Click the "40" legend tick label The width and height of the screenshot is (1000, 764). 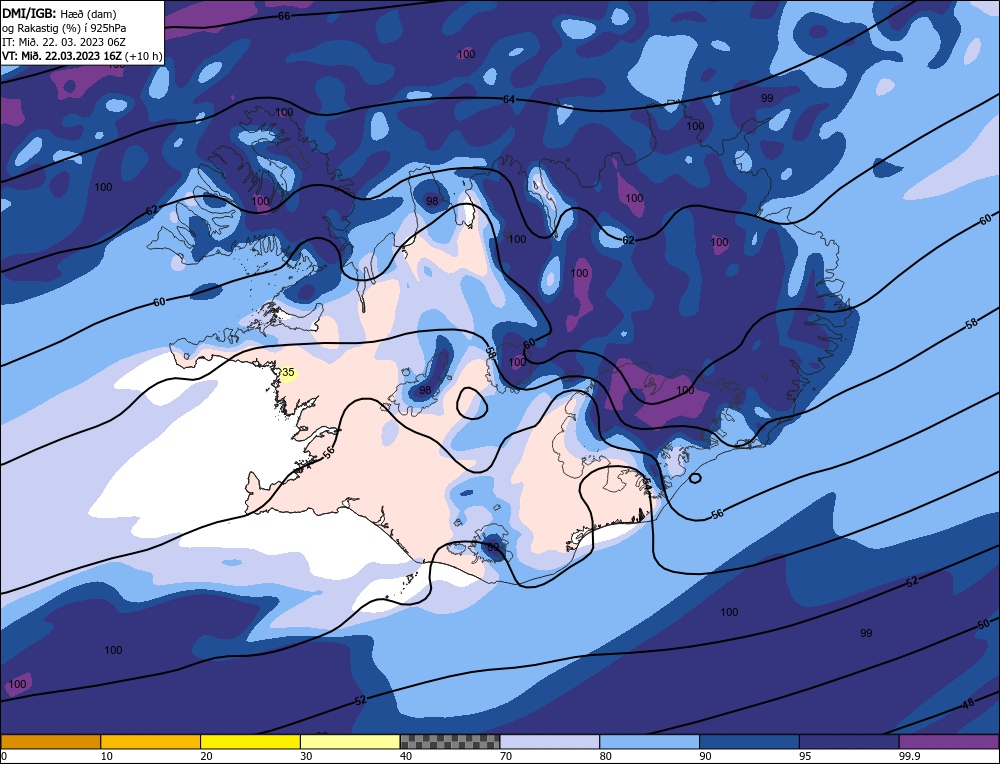coord(406,756)
